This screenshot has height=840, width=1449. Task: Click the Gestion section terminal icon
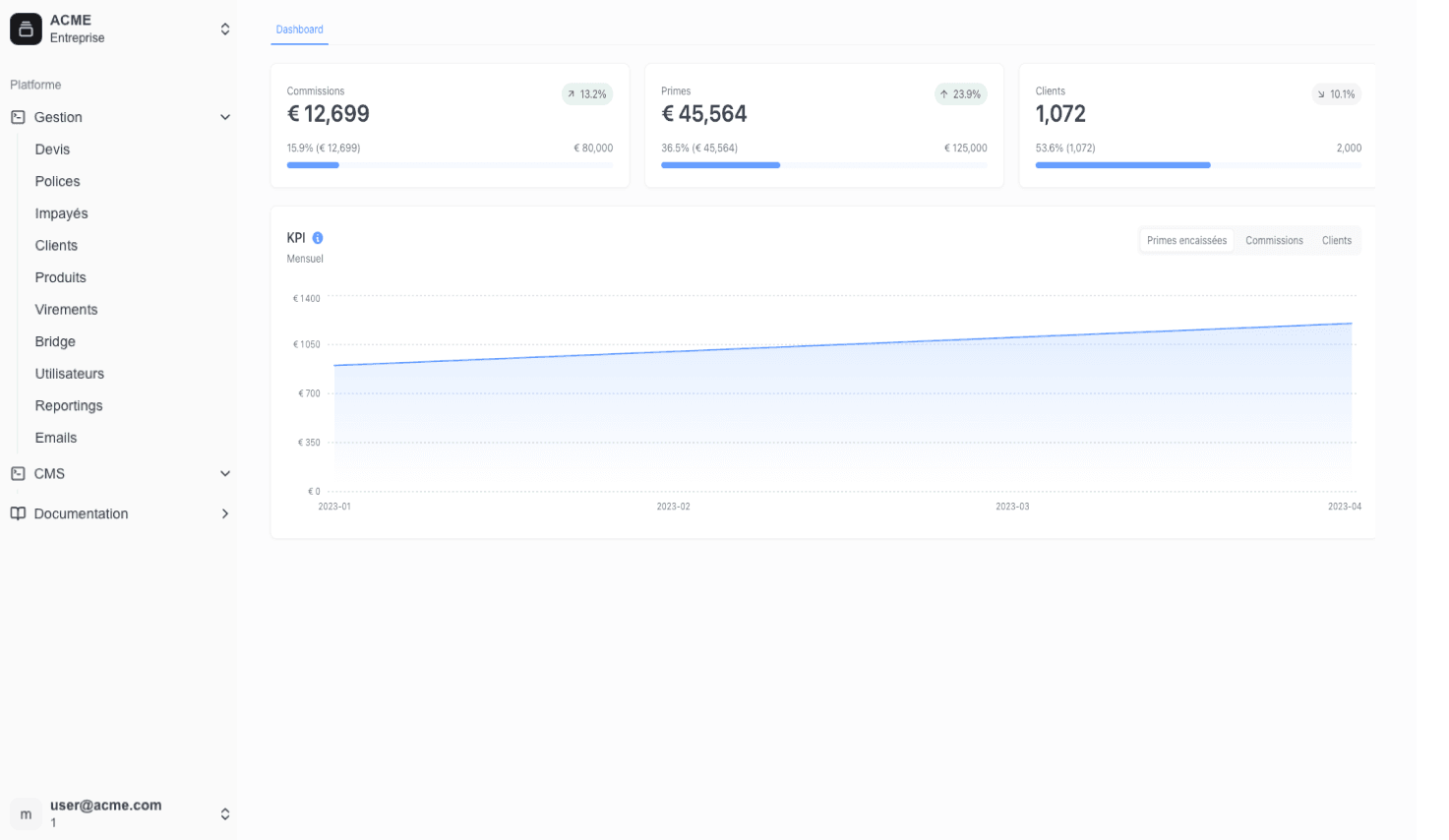tap(18, 117)
